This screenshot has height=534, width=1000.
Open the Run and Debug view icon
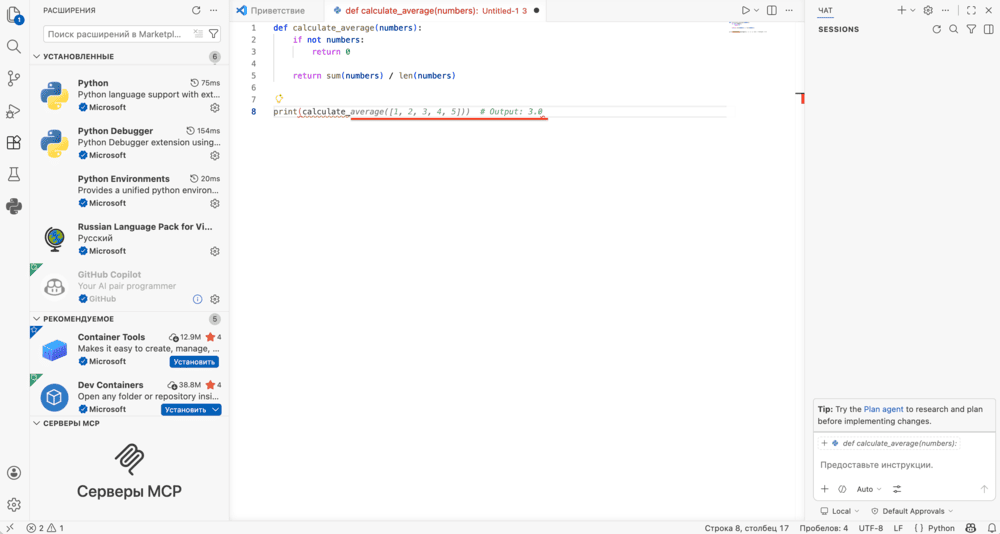click(13, 111)
